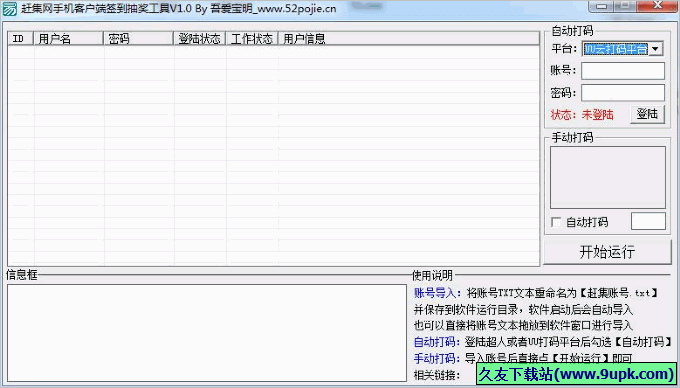
Task: Close the window
Action: 657,6
